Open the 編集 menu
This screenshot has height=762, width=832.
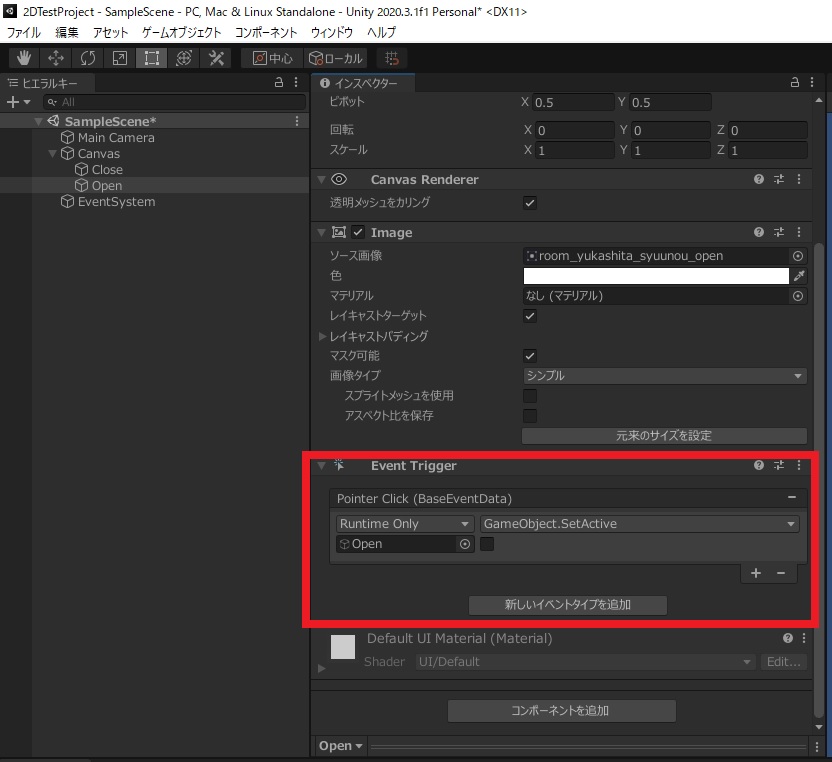point(67,32)
